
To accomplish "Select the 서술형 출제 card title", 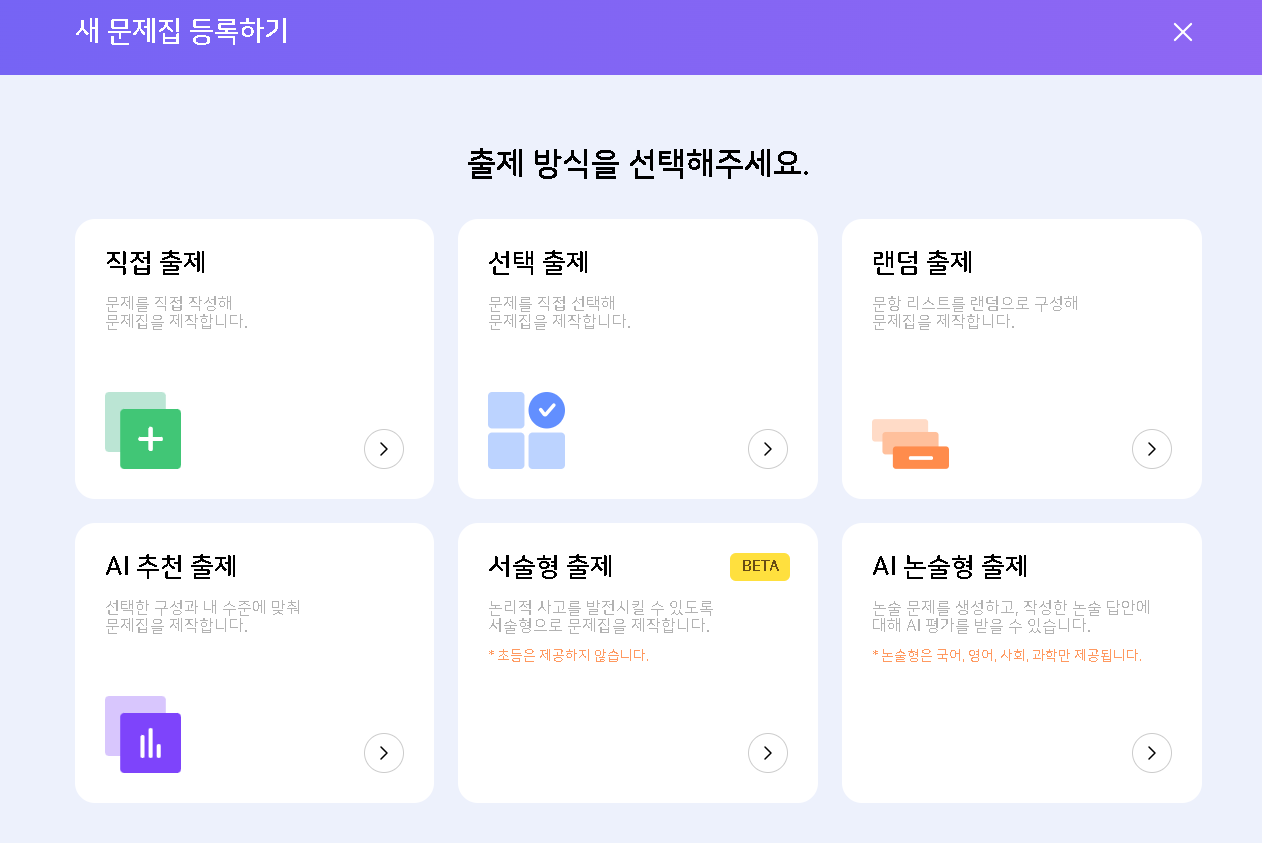I will click(x=551, y=567).
